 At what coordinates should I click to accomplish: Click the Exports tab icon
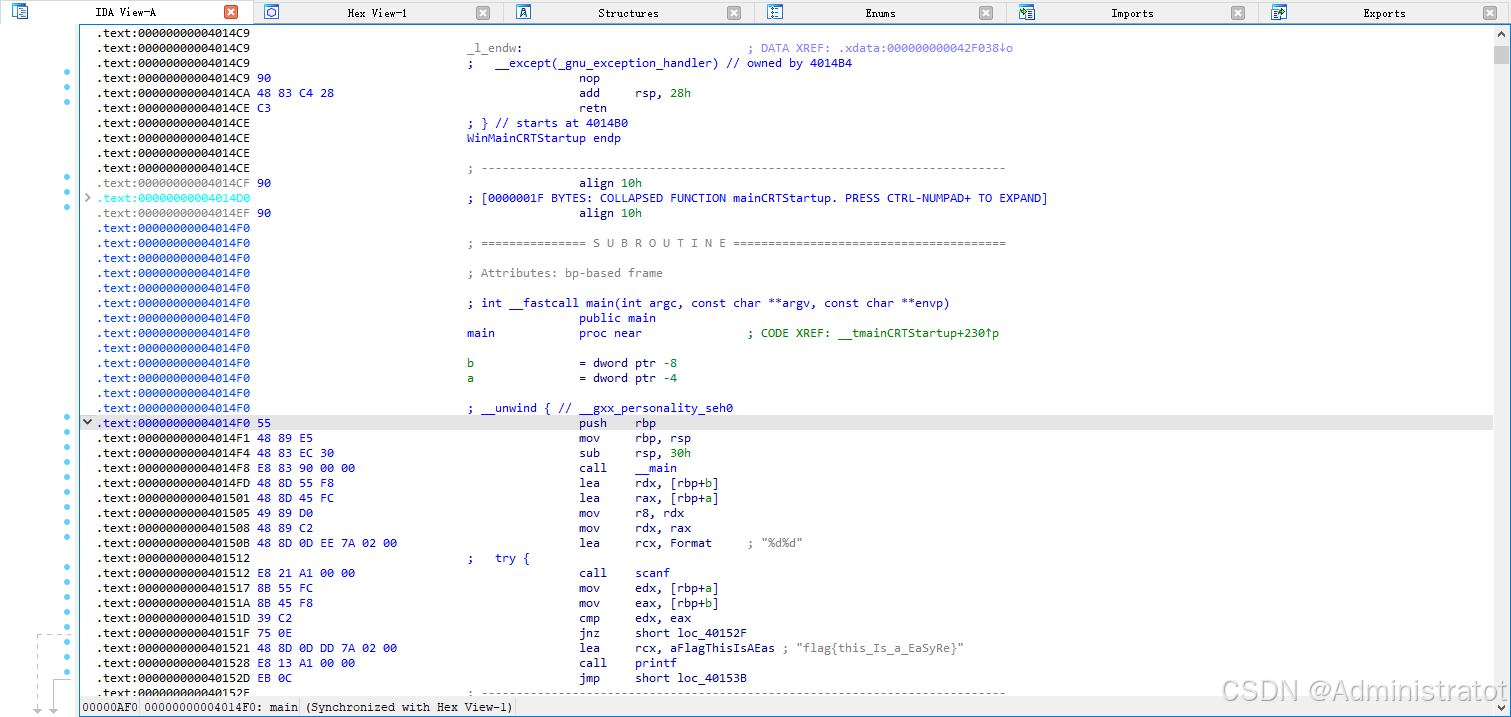[1278, 10]
